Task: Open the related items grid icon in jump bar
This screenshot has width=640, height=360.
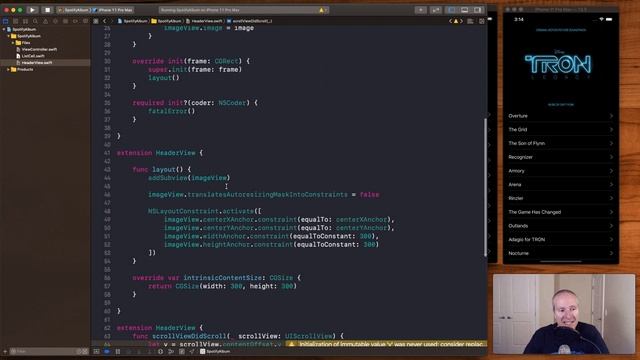Action: click(96, 21)
